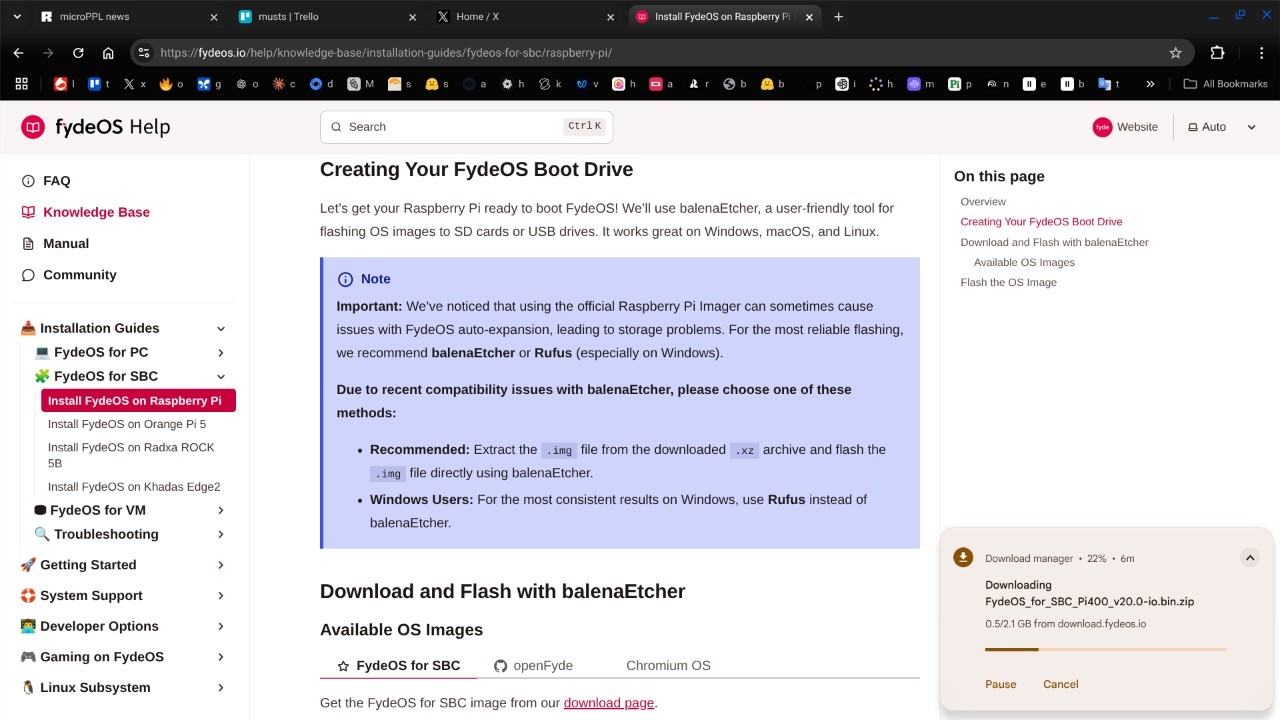This screenshot has width=1280, height=720.
Task: Expand the FydeOS for VM chevron
Action: pos(221,510)
